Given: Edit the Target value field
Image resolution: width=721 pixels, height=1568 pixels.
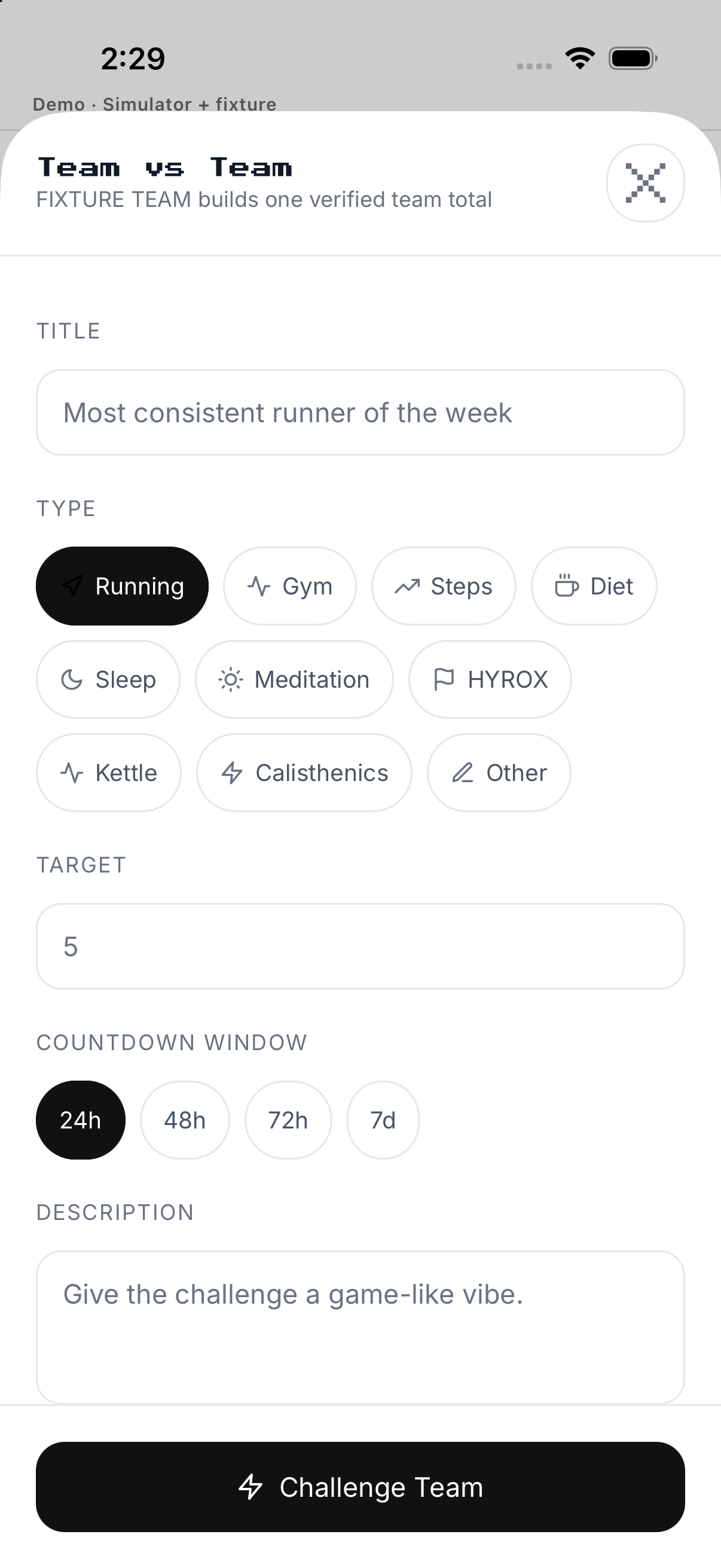Looking at the screenshot, I should (x=360, y=947).
